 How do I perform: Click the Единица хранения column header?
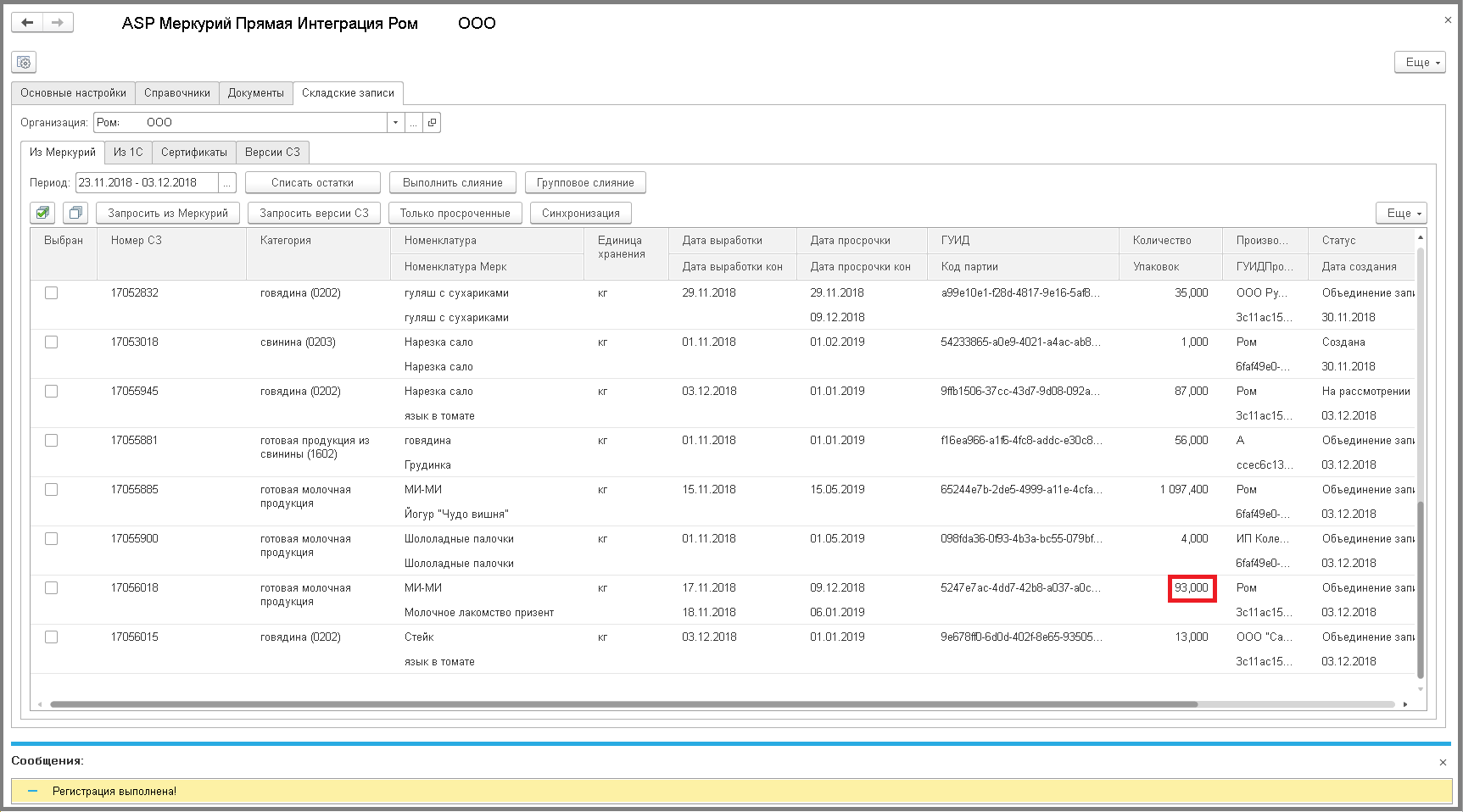tap(627, 253)
